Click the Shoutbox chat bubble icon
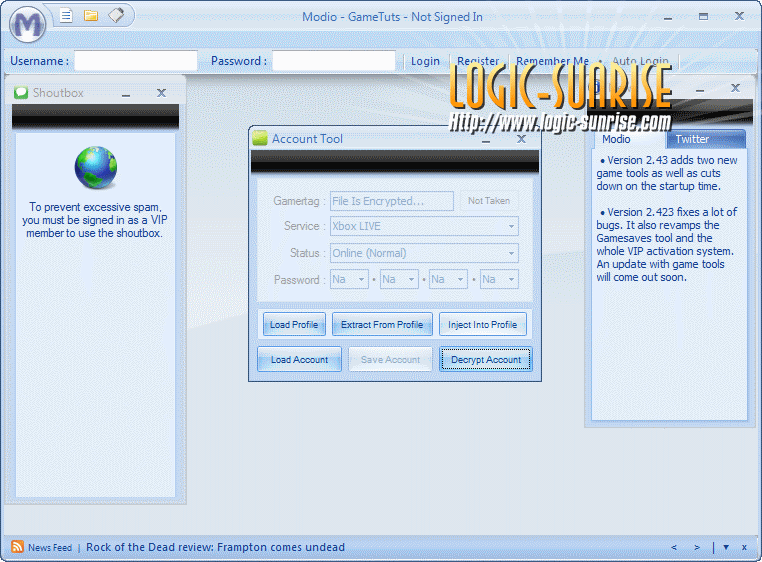The image size is (762, 562). coord(21,92)
